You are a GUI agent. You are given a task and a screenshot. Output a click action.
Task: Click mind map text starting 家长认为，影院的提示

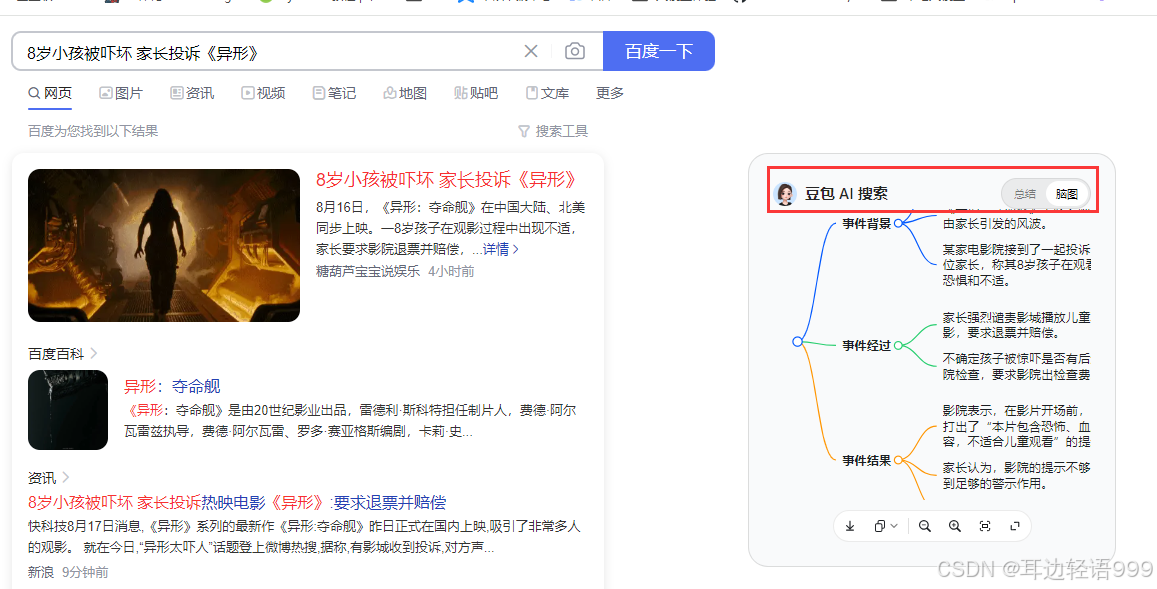click(x=1017, y=475)
